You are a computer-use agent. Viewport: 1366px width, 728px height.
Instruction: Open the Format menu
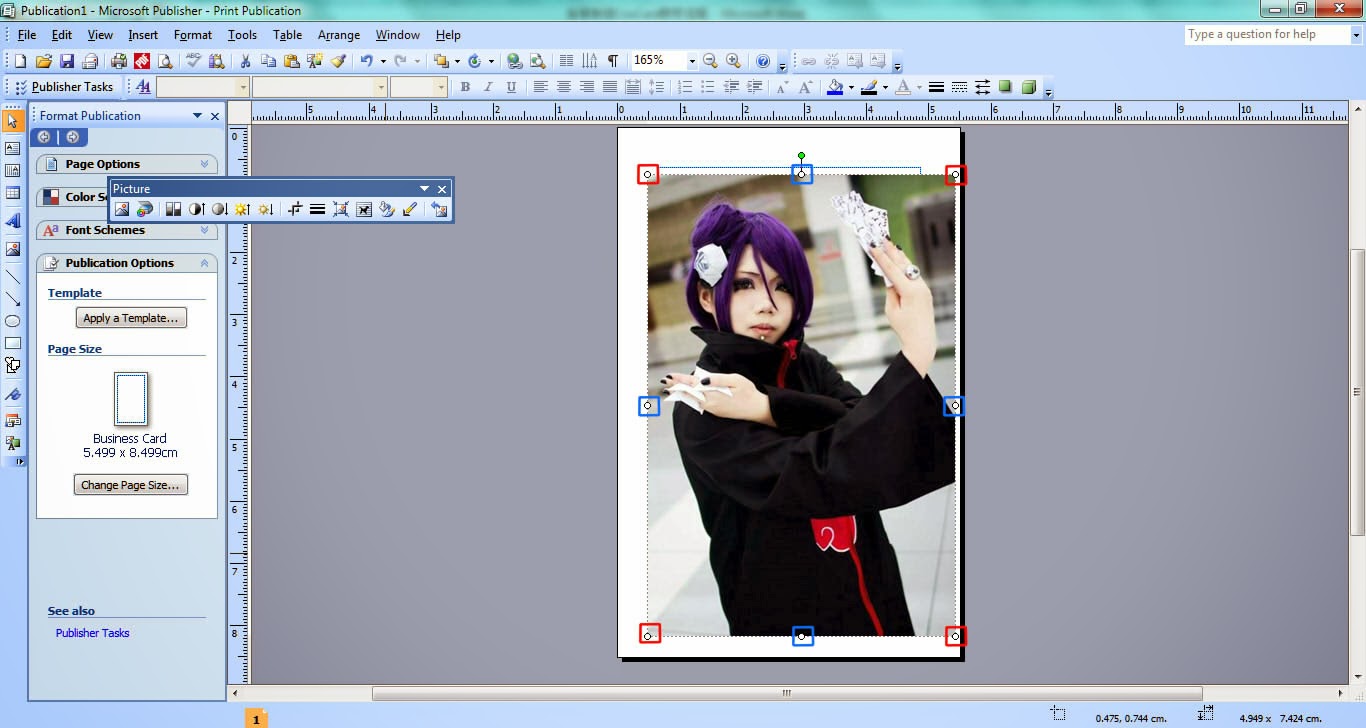click(x=193, y=35)
